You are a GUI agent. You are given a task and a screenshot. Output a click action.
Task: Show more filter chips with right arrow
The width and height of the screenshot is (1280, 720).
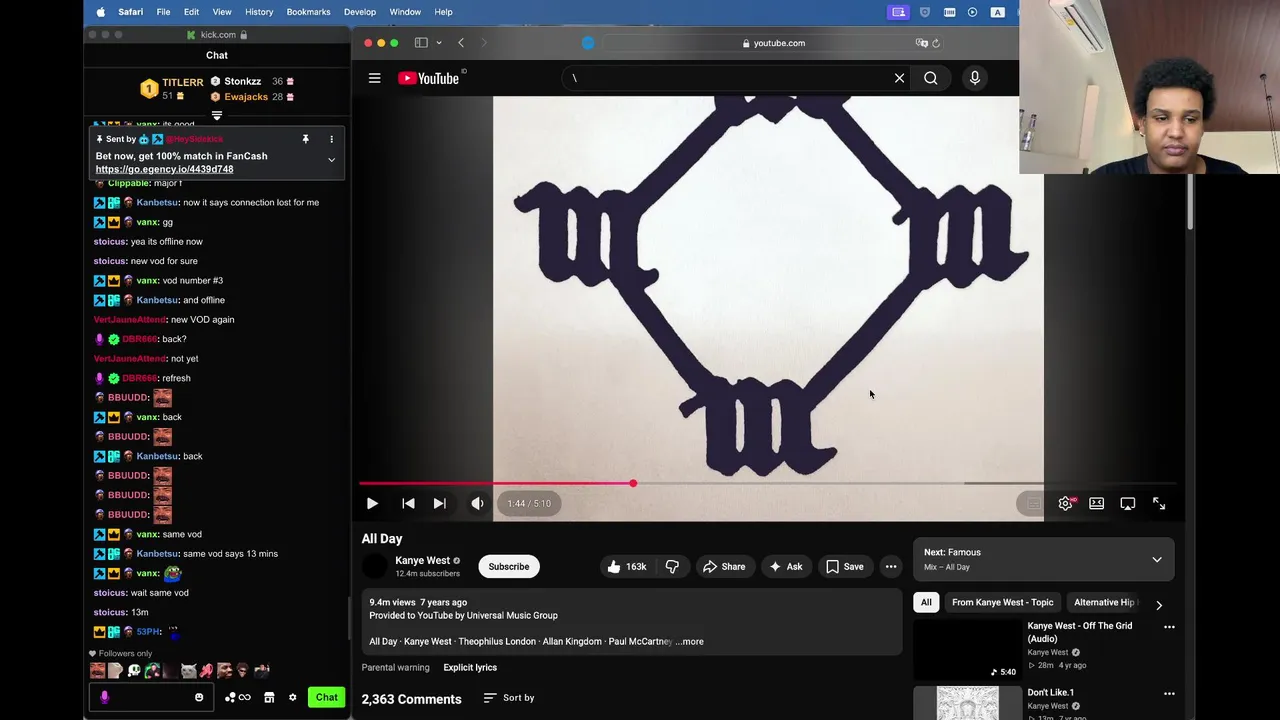(x=1159, y=604)
